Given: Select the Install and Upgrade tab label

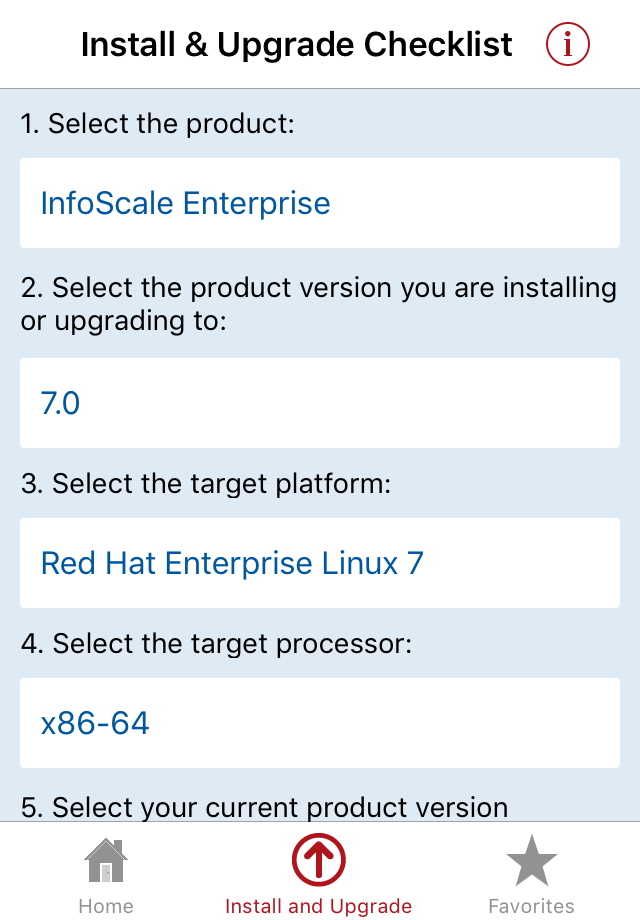Looking at the screenshot, I should (319, 906).
